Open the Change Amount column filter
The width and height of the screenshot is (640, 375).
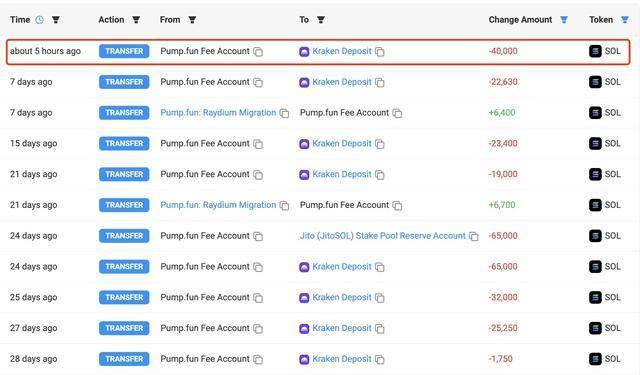coord(564,20)
